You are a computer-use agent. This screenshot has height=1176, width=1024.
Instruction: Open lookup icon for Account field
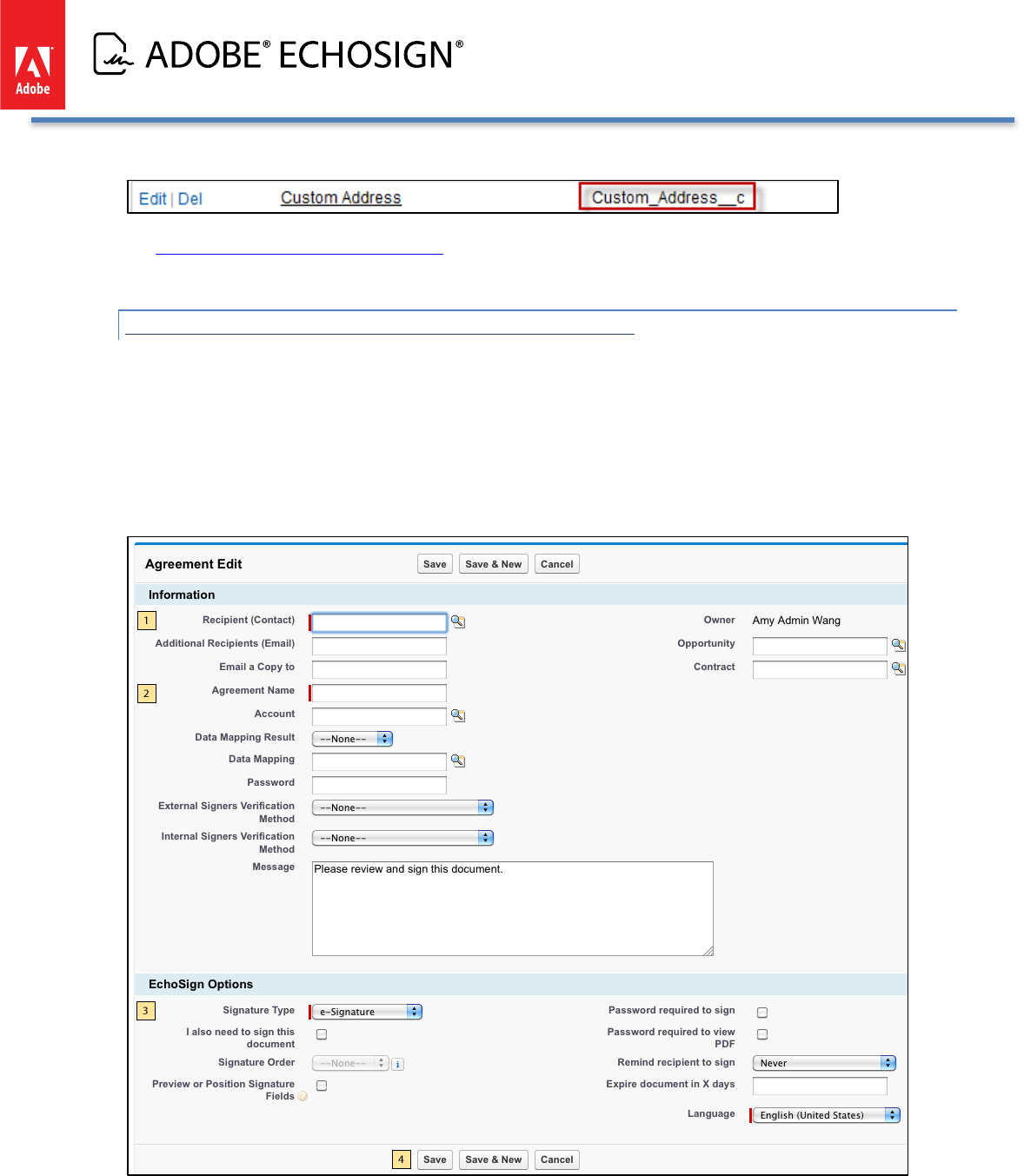coord(458,715)
